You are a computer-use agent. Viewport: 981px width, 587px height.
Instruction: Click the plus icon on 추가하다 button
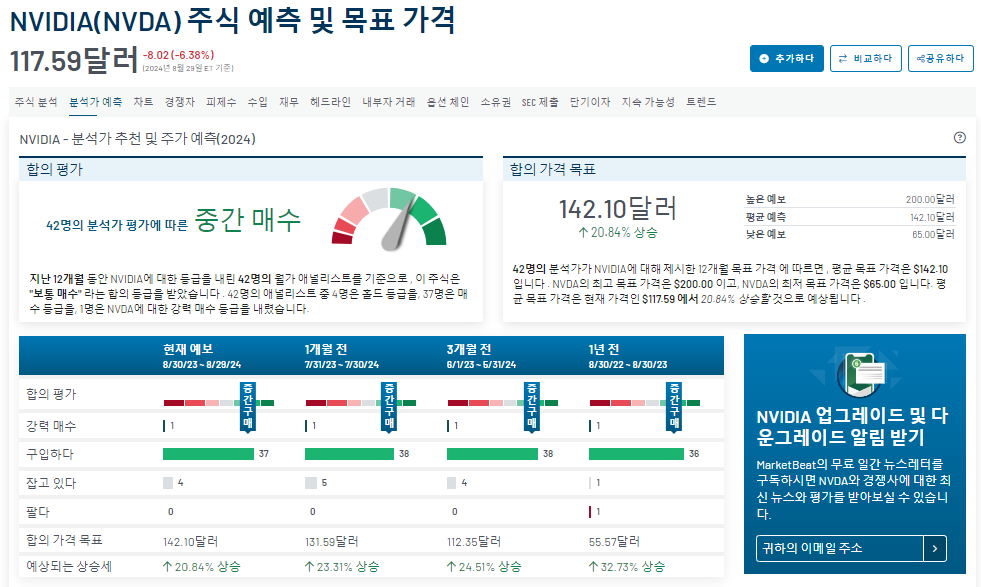click(x=764, y=58)
